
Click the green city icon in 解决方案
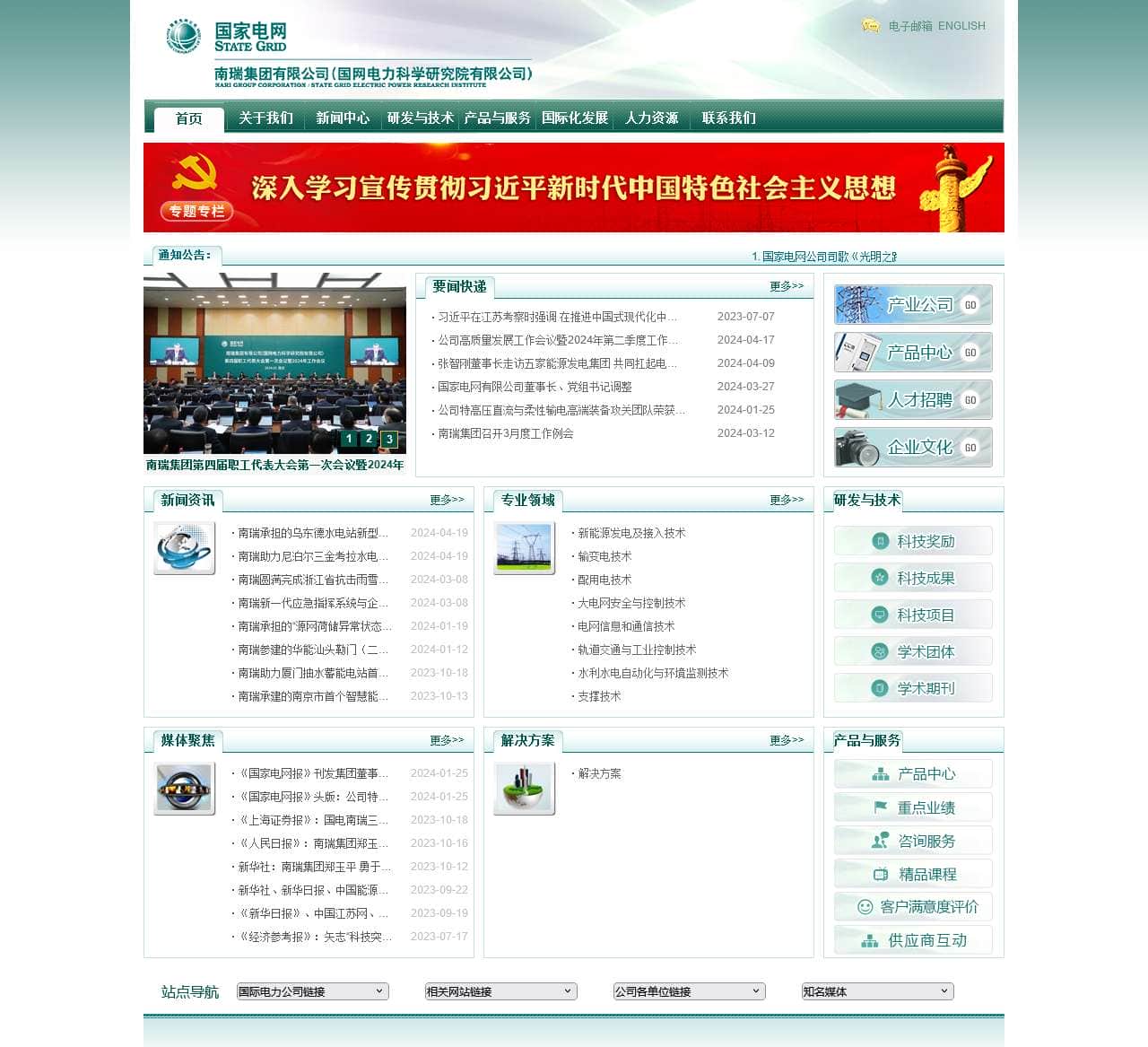tap(525, 789)
